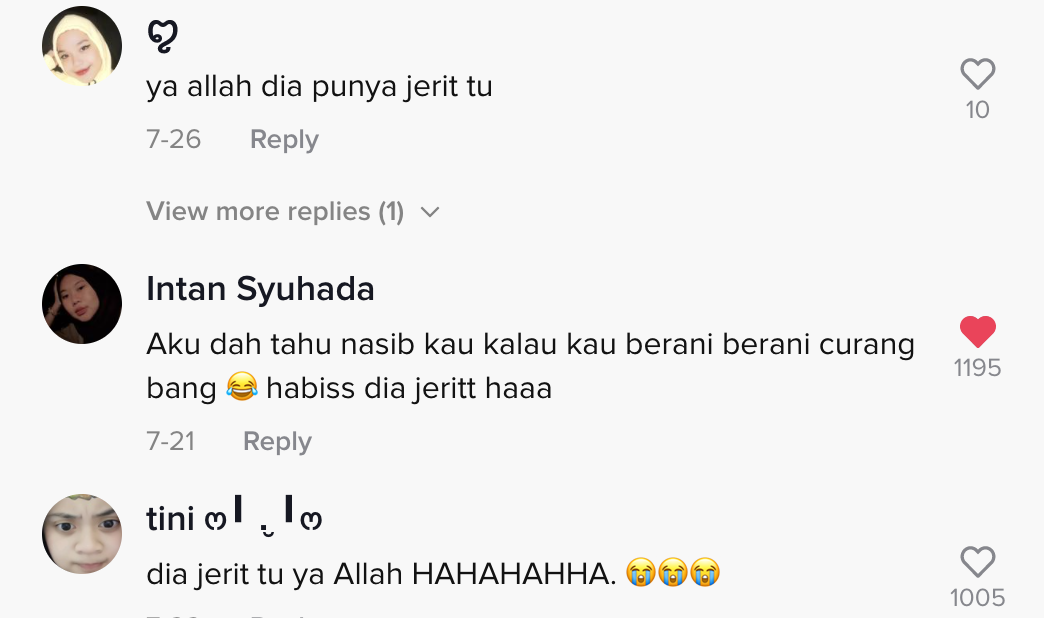Click the chevron beside View more replies
Viewport: 1044px width, 618px height.
(x=430, y=212)
